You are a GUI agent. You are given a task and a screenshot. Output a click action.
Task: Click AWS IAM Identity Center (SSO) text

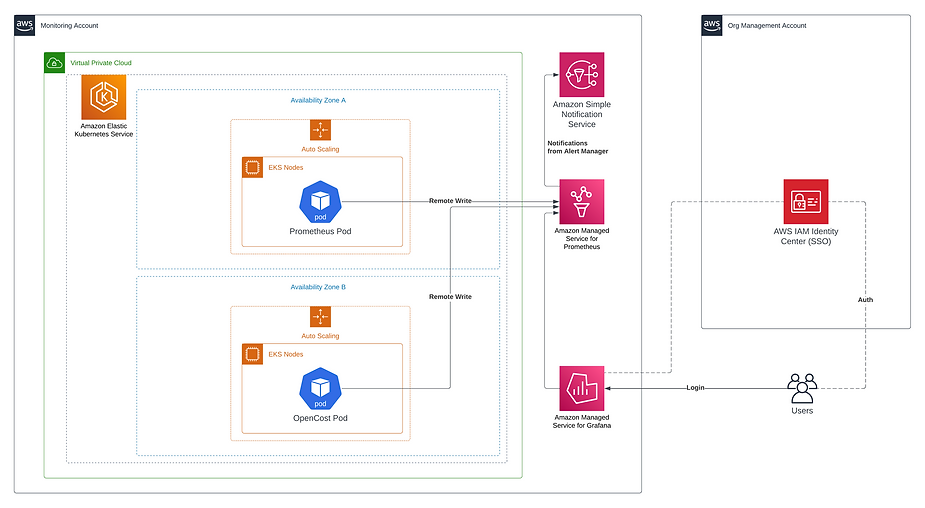point(806,236)
